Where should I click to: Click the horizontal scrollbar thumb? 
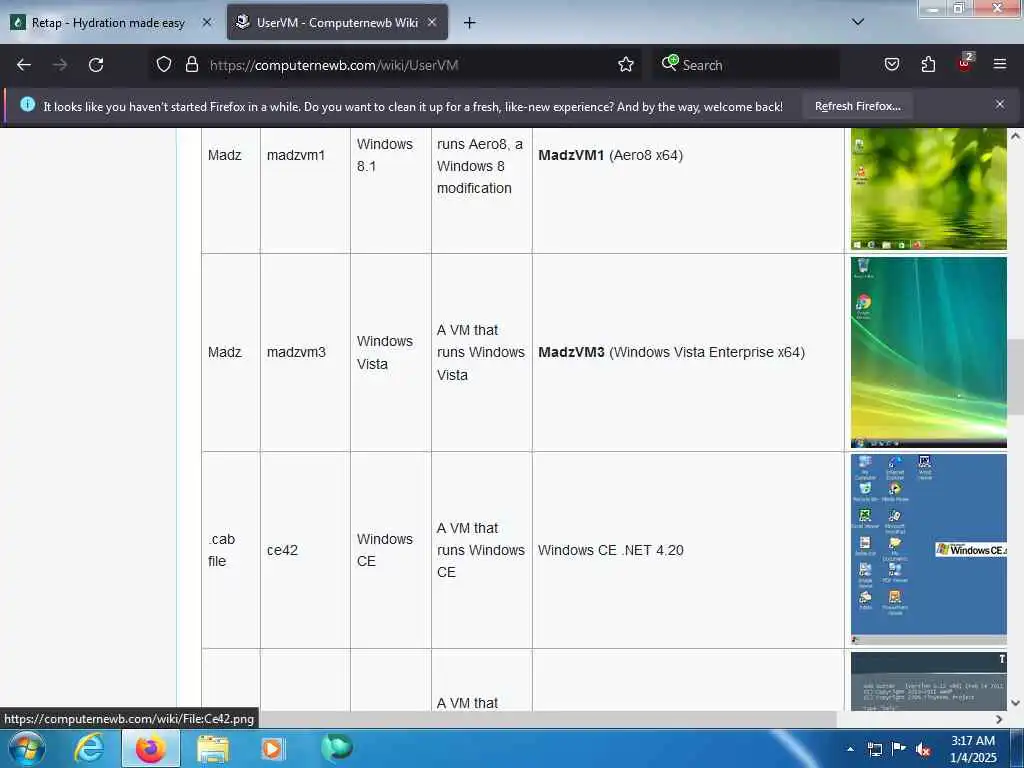pos(549,719)
